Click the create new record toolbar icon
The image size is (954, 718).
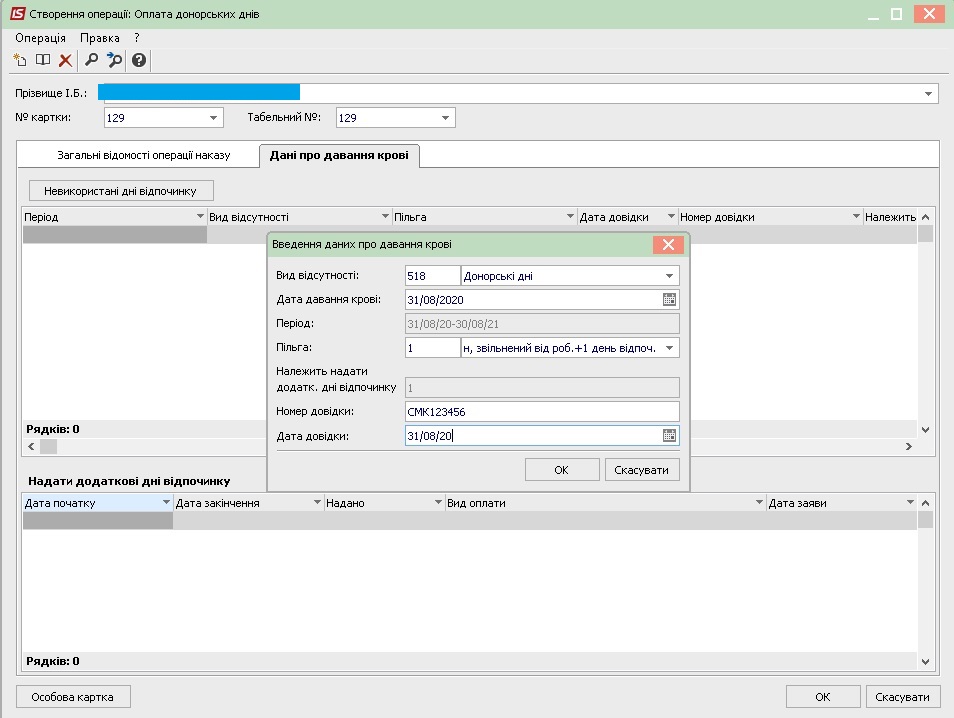tap(20, 60)
